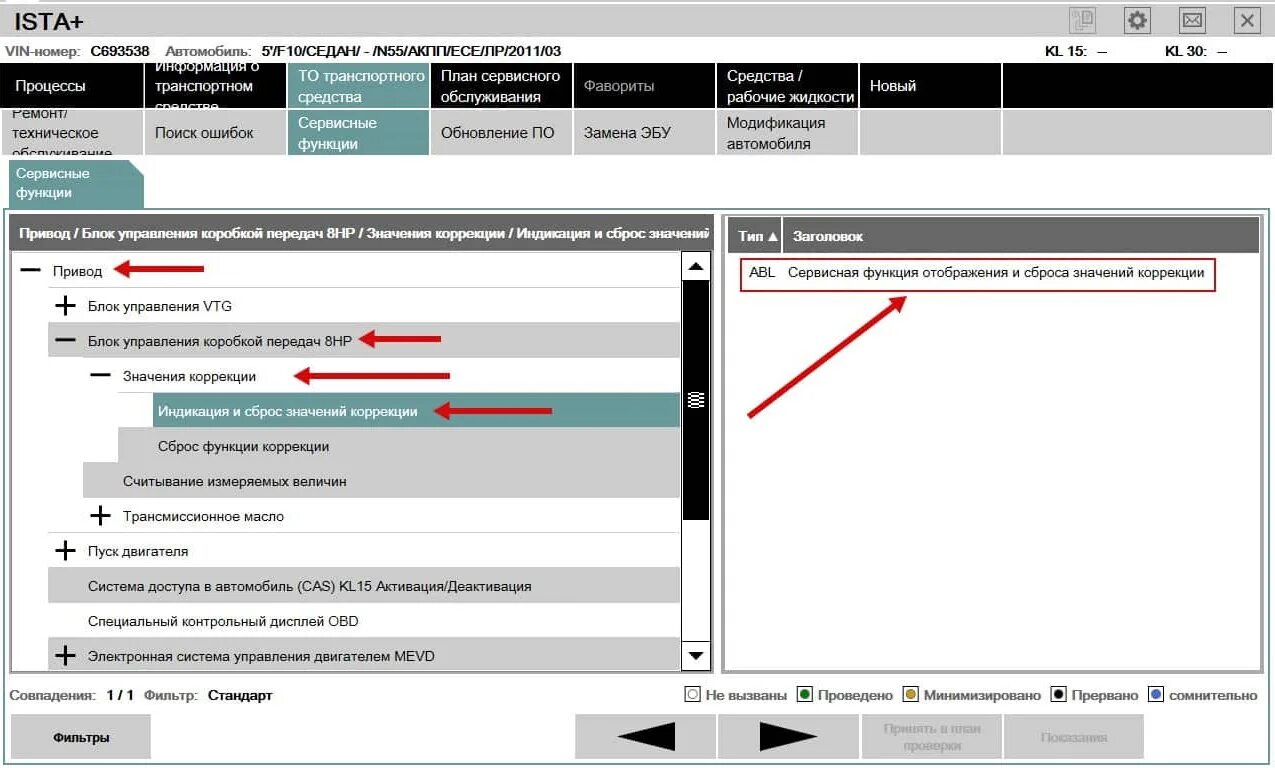The width and height of the screenshot is (1275, 768).
Task: Select 'Индикация и сброс значений коррекции' item
Action: pyautogui.click(x=416, y=411)
